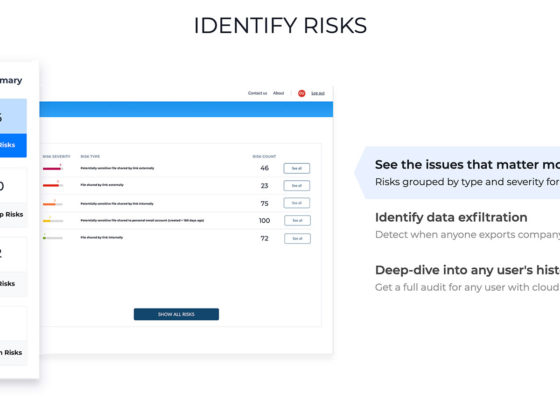Click the dashboard screenshot thumbnail
This screenshot has height=420, width=560.
pos(186,220)
